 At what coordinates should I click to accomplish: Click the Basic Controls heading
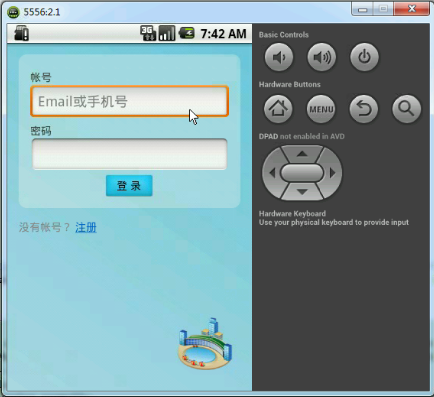284,35
